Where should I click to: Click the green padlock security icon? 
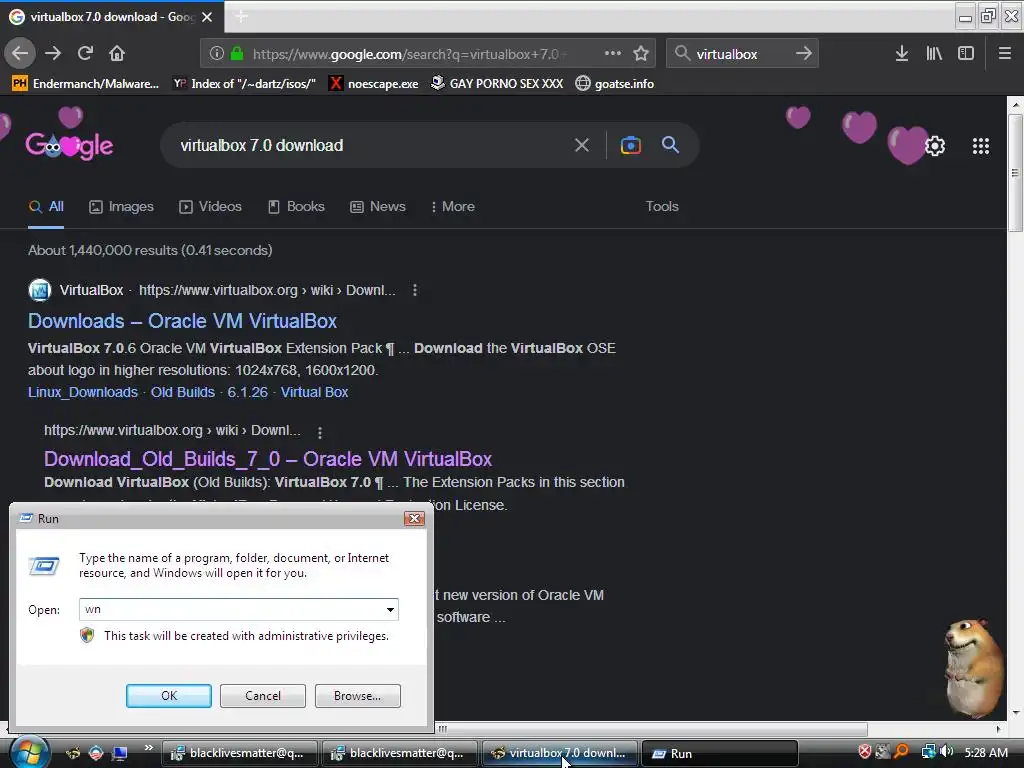pos(237,54)
